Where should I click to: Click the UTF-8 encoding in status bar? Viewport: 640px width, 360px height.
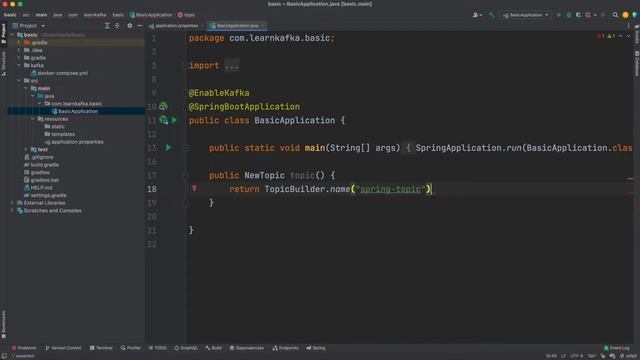point(576,356)
